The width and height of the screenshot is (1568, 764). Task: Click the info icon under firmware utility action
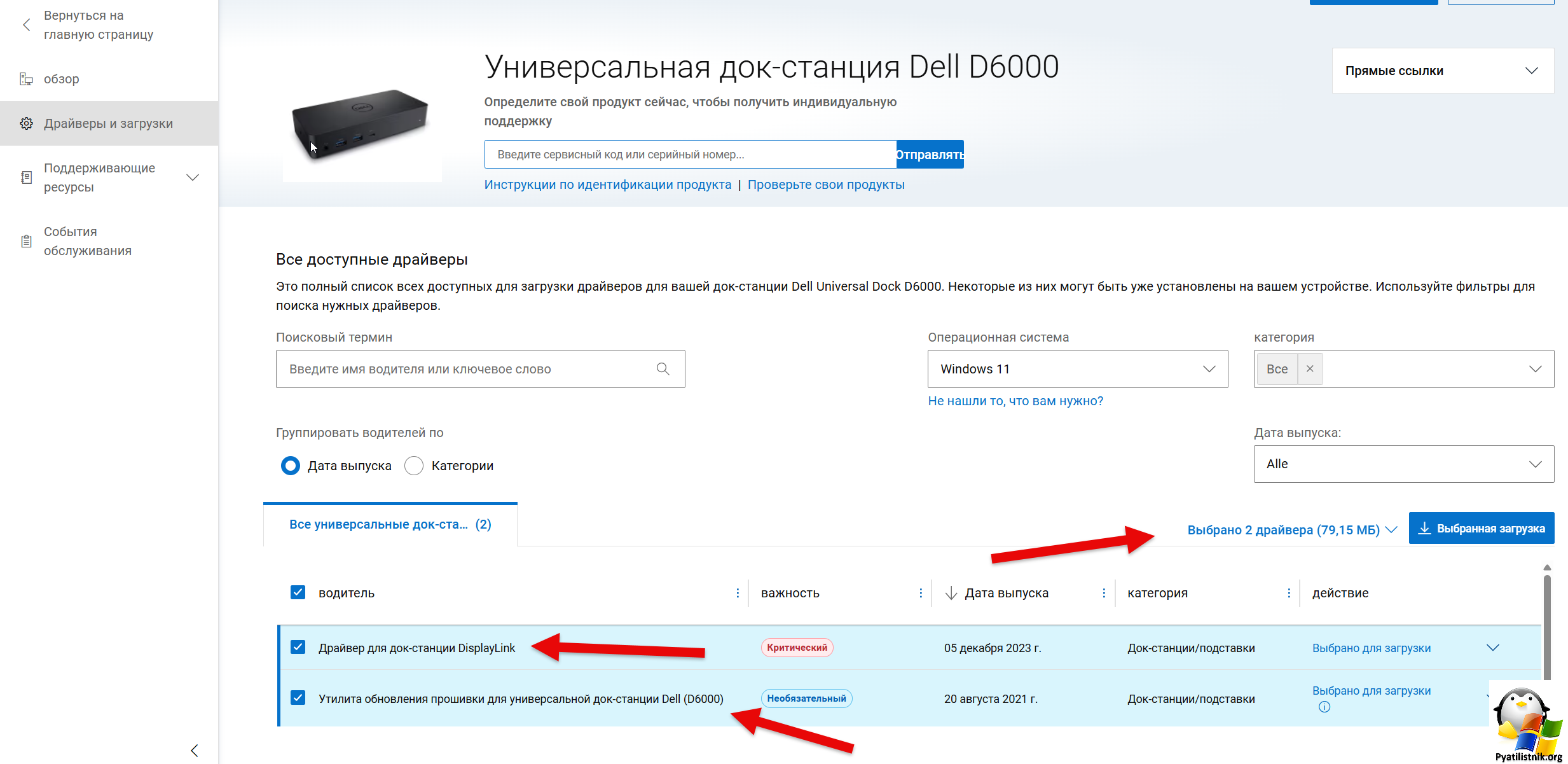click(x=1324, y=707)
